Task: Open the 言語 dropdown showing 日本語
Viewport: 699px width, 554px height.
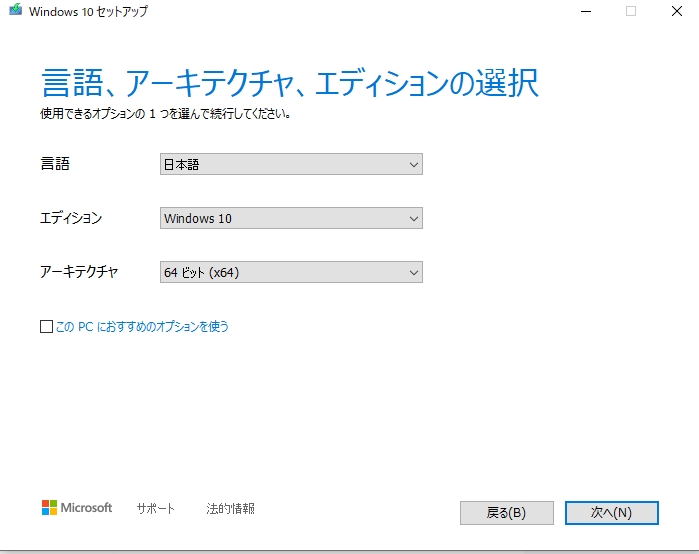Action: point(291,164)
